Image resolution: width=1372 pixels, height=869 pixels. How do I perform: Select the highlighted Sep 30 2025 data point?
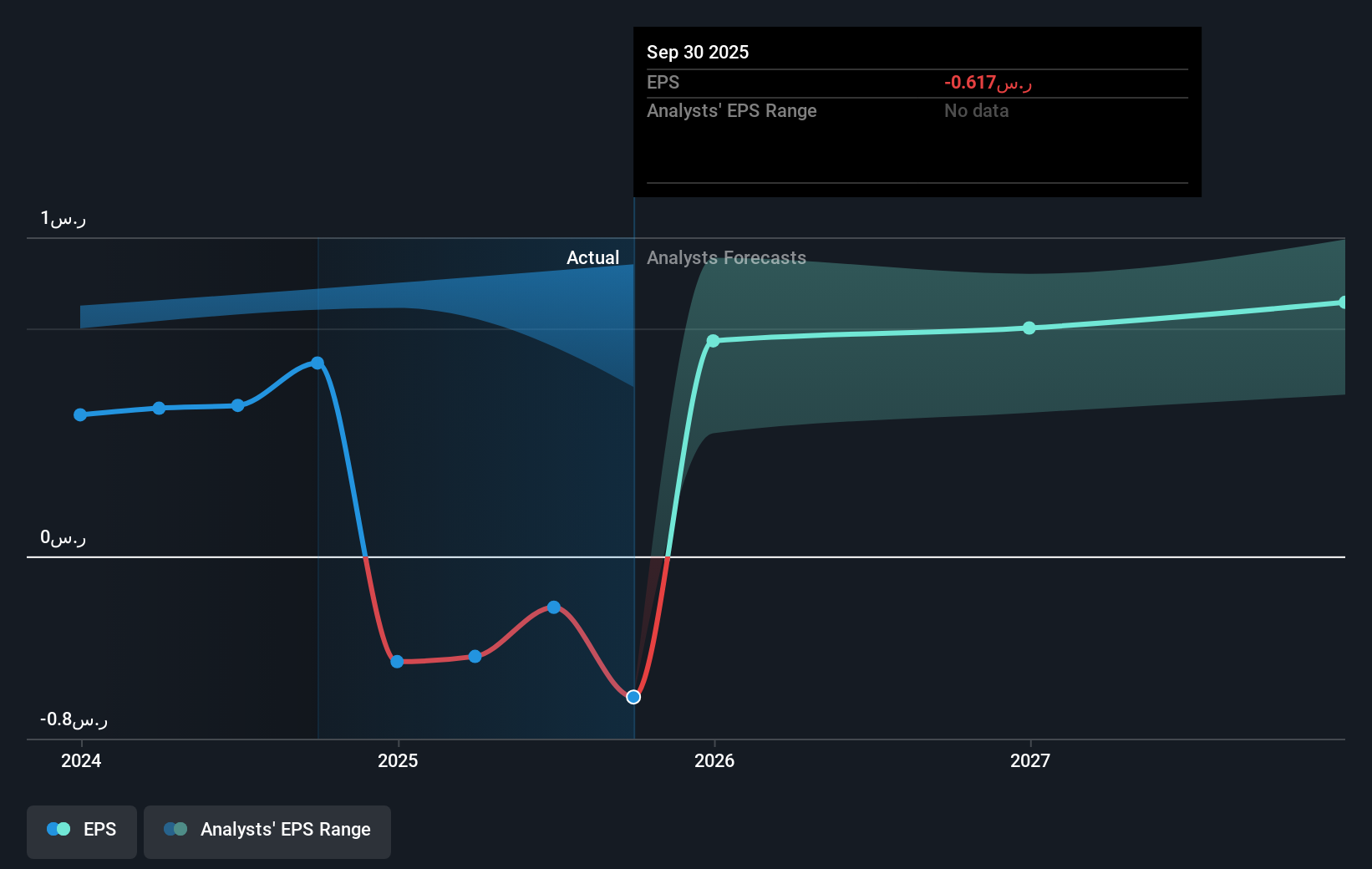coord(633,697)
